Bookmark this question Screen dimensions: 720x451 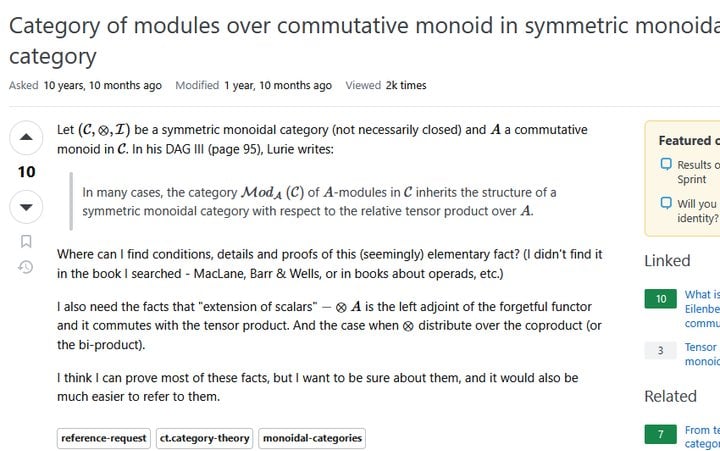pos(26,241)
